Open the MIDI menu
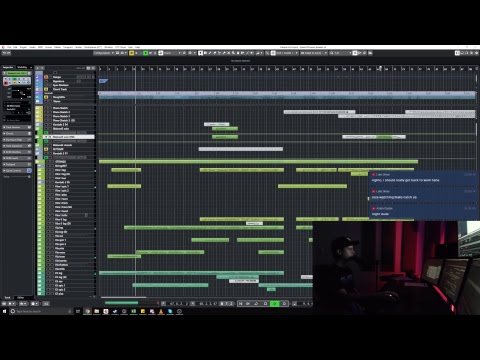This screenshot has width=480, height=360. pyautogui.click(x=40, y=47)
